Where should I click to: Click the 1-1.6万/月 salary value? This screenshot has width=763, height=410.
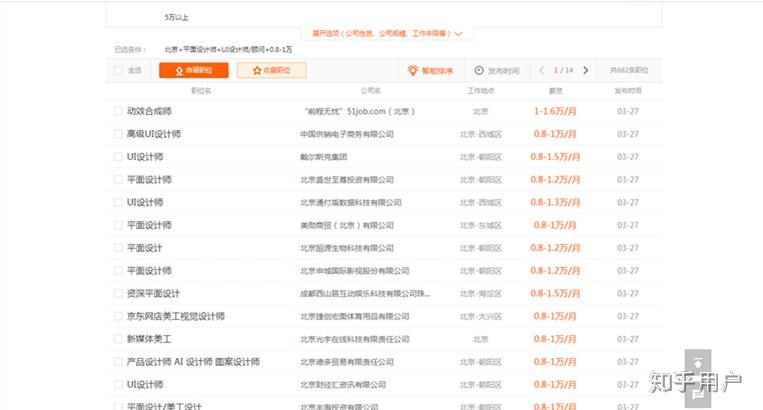pos(555,111)
